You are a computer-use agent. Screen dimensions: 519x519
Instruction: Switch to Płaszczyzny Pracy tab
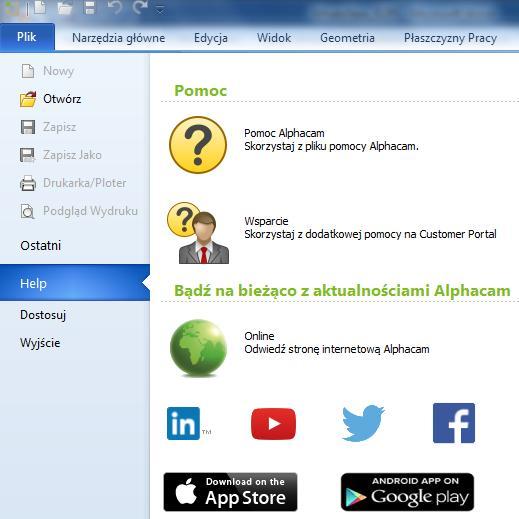click(x=450, y=38)
